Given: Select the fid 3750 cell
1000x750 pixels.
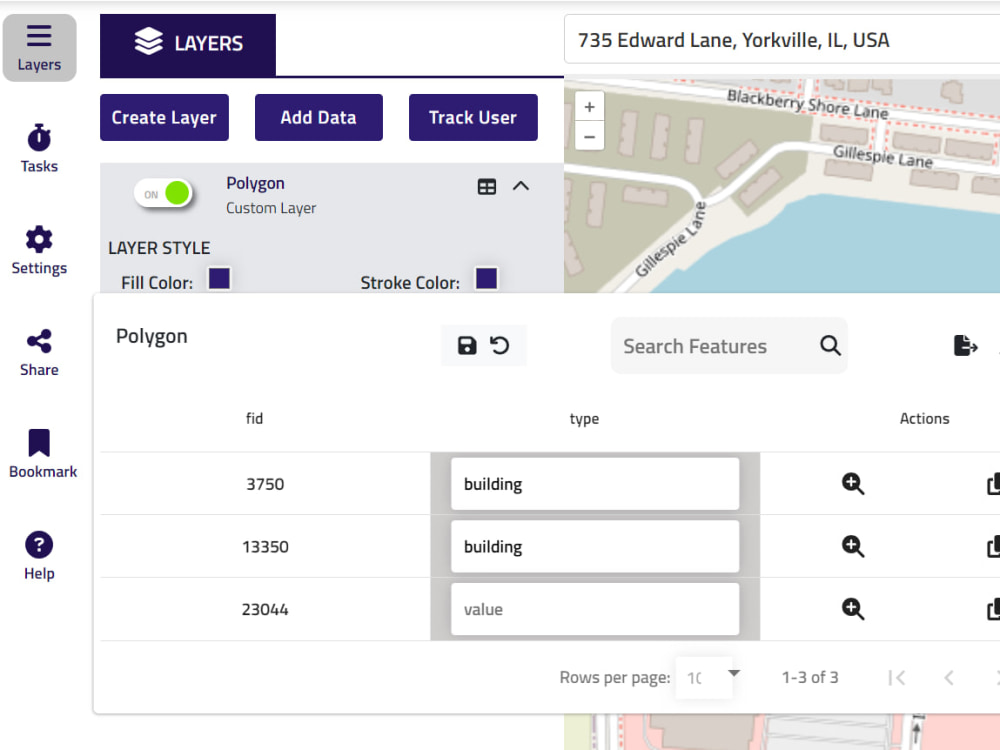Looking at the screenshot, I should pyautogui.click(x=265, y=484).
